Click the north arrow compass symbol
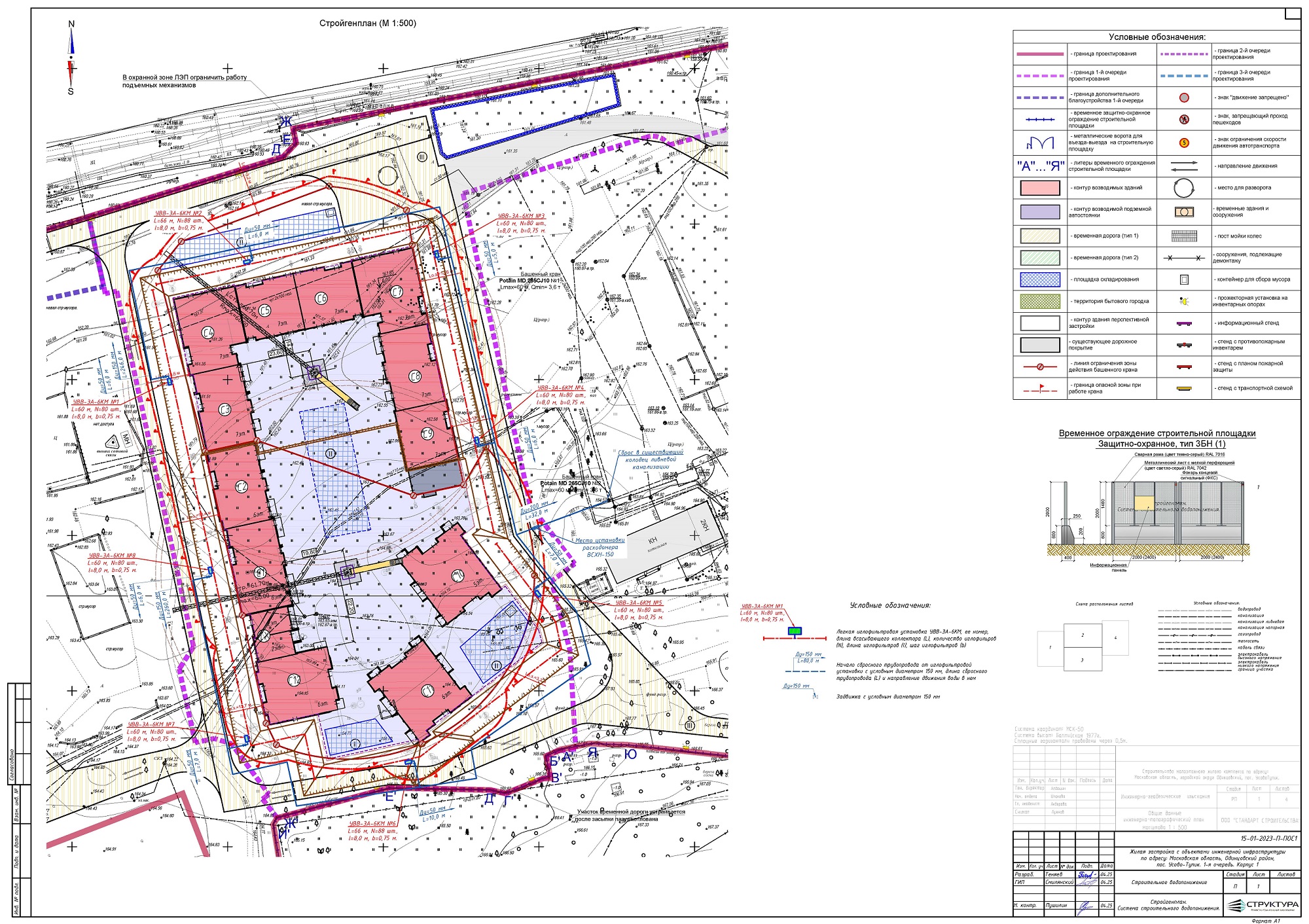1309x924 pixels. pos(71,58)
